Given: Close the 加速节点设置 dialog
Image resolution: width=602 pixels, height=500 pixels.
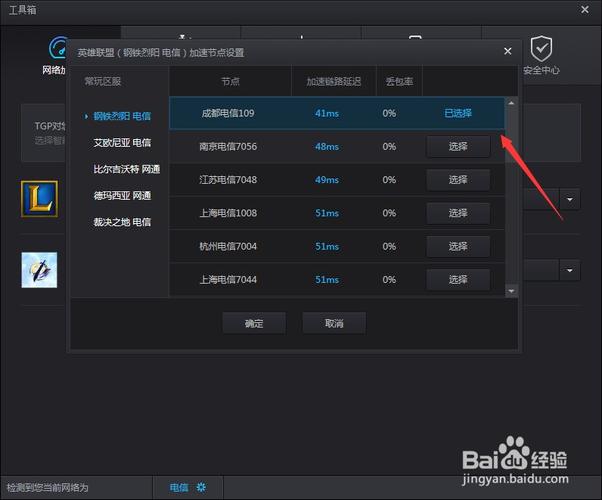Looking at the screenshot, I should click(508, 51).
